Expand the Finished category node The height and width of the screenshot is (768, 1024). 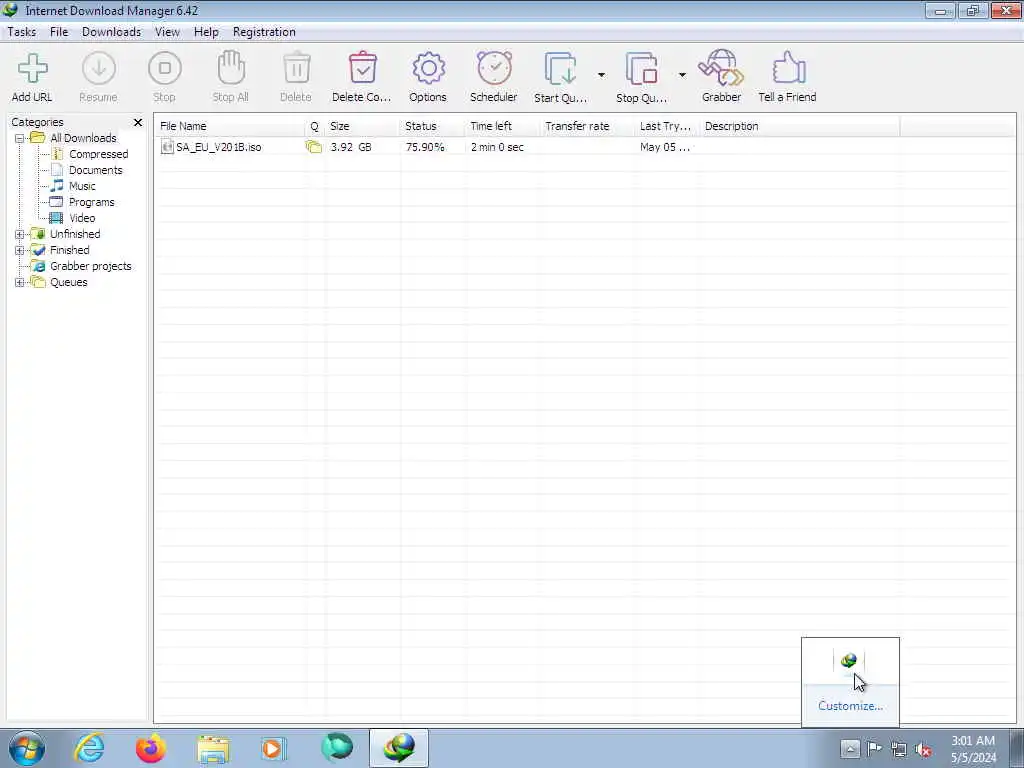point(20,250)
